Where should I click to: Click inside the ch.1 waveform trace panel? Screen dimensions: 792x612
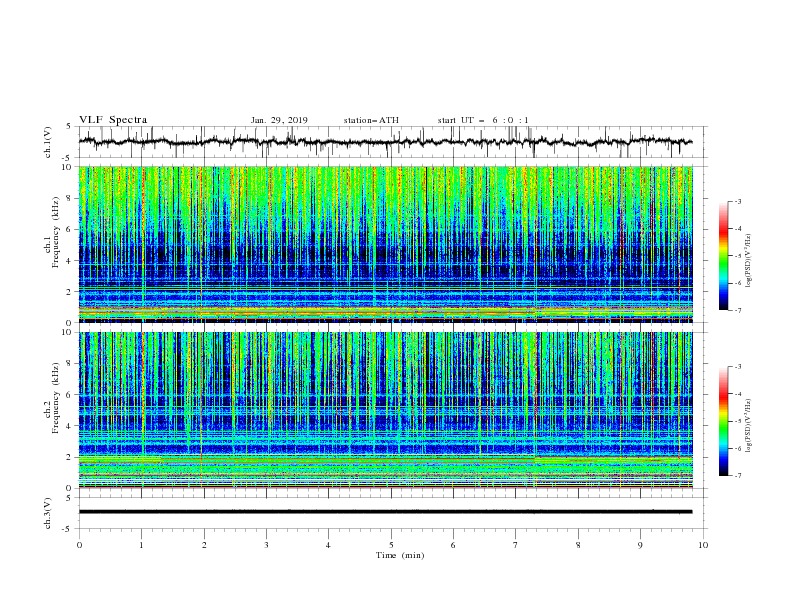[392, 142]
